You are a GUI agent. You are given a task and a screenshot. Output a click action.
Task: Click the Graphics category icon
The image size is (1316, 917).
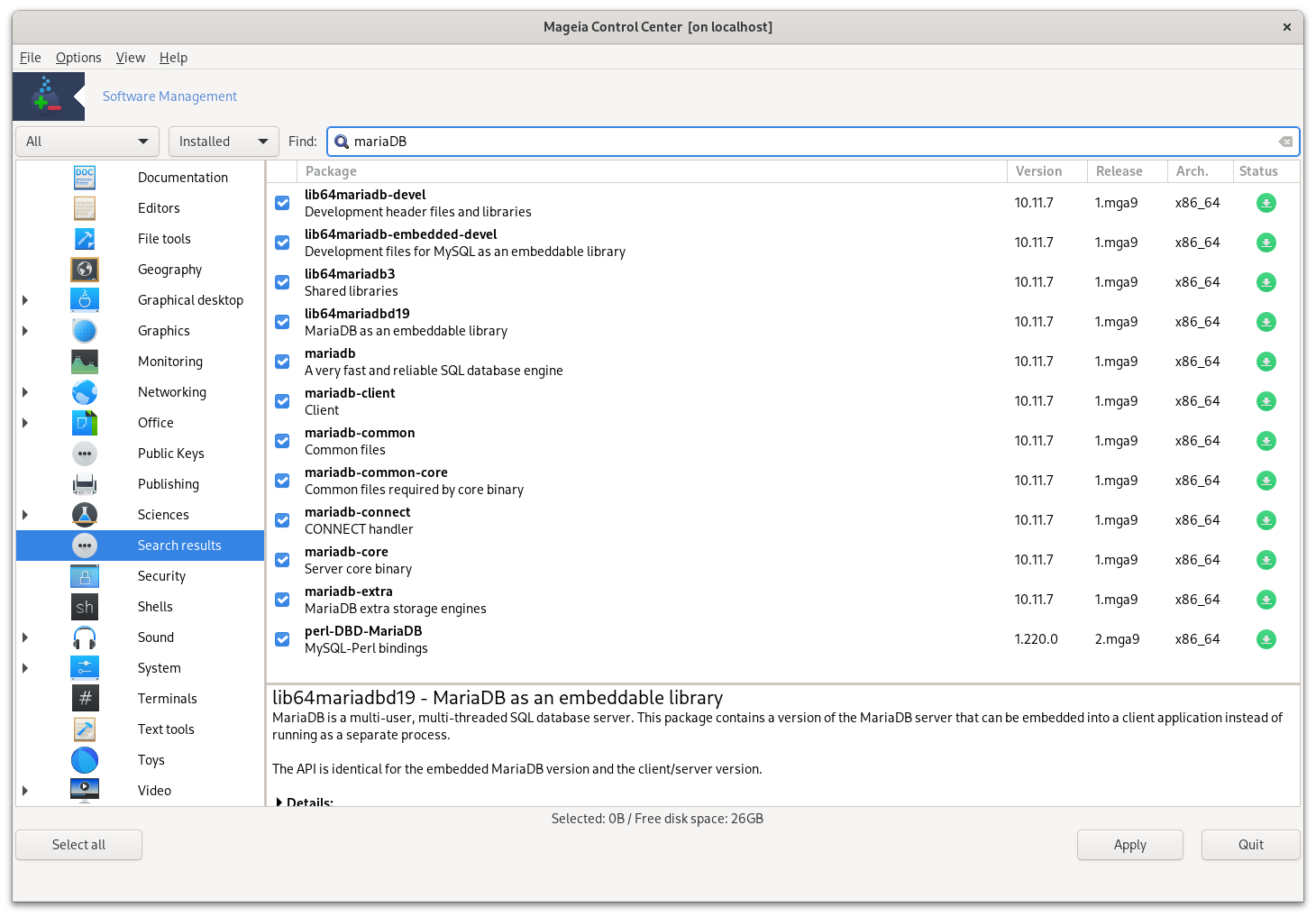pyautogui.click(x=85, y=331)
